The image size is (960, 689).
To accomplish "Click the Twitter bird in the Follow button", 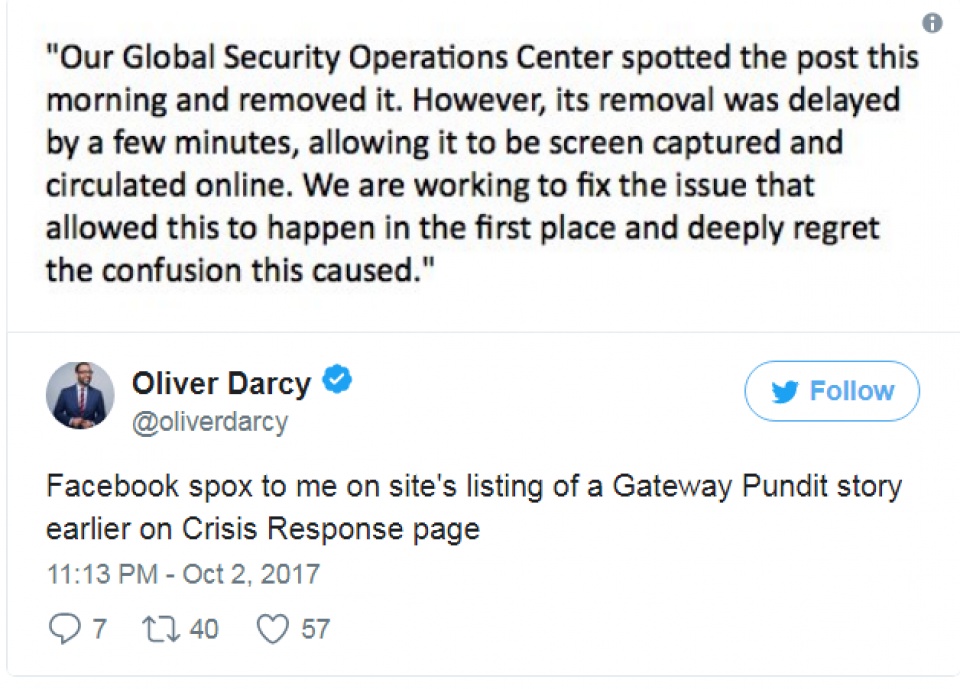I will (786, 392).
